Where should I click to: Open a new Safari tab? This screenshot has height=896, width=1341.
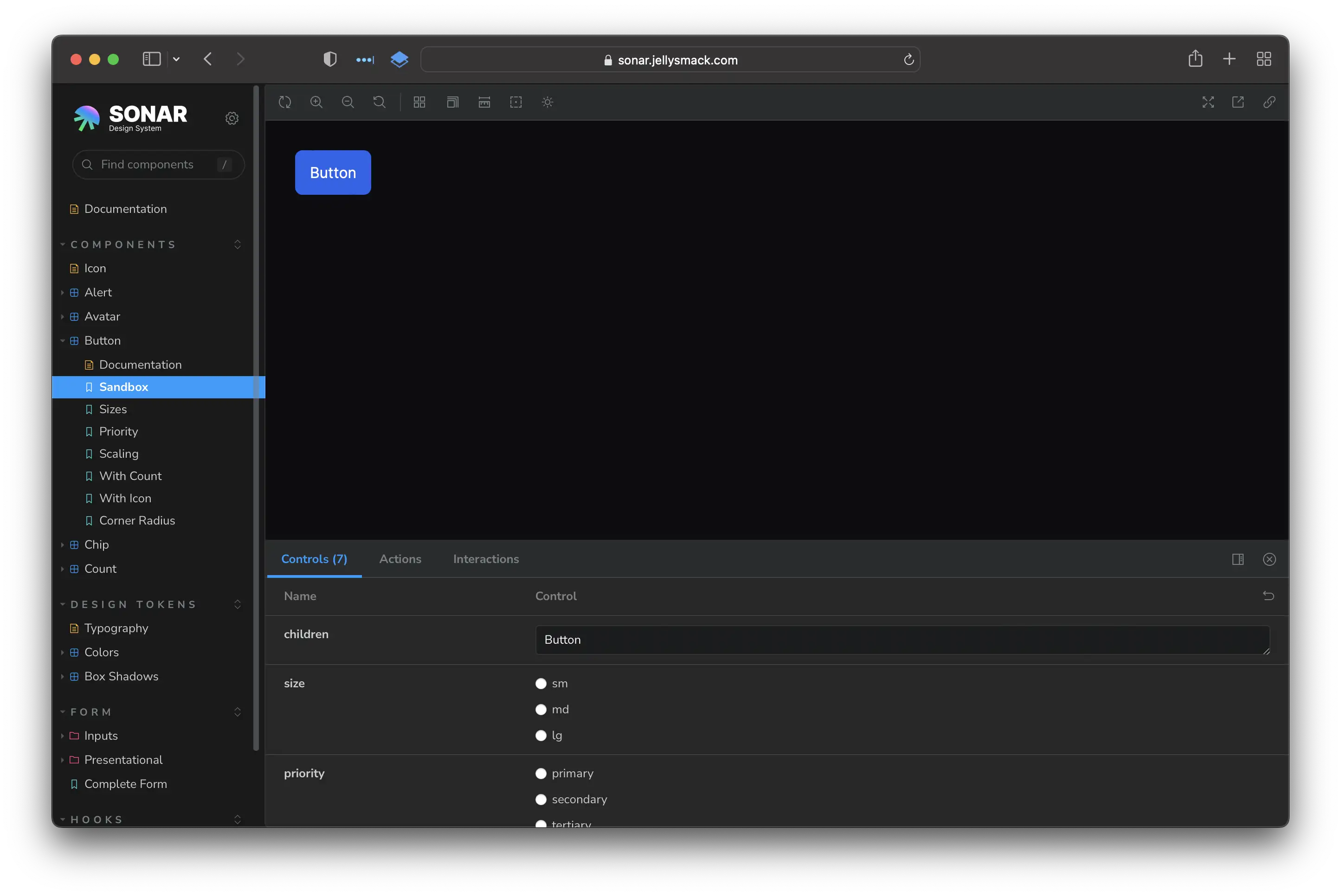tap(1230, 59)
